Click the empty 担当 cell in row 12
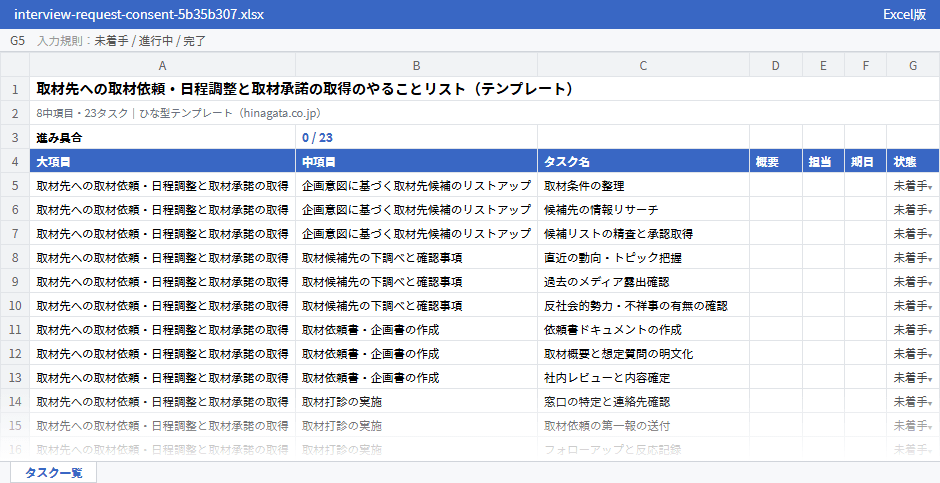The image size is (940, 483). tap(823, 353)
